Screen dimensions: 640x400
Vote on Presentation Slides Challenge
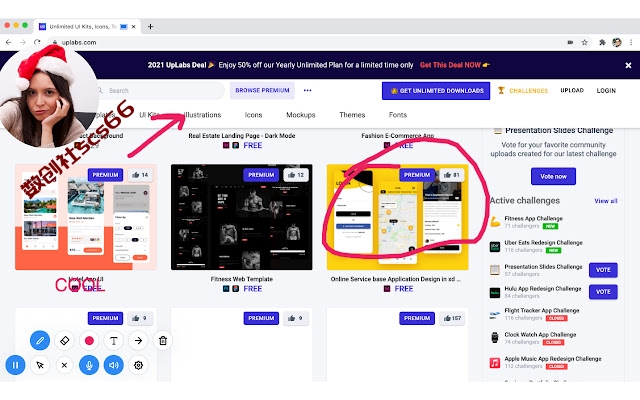(603, 270)
